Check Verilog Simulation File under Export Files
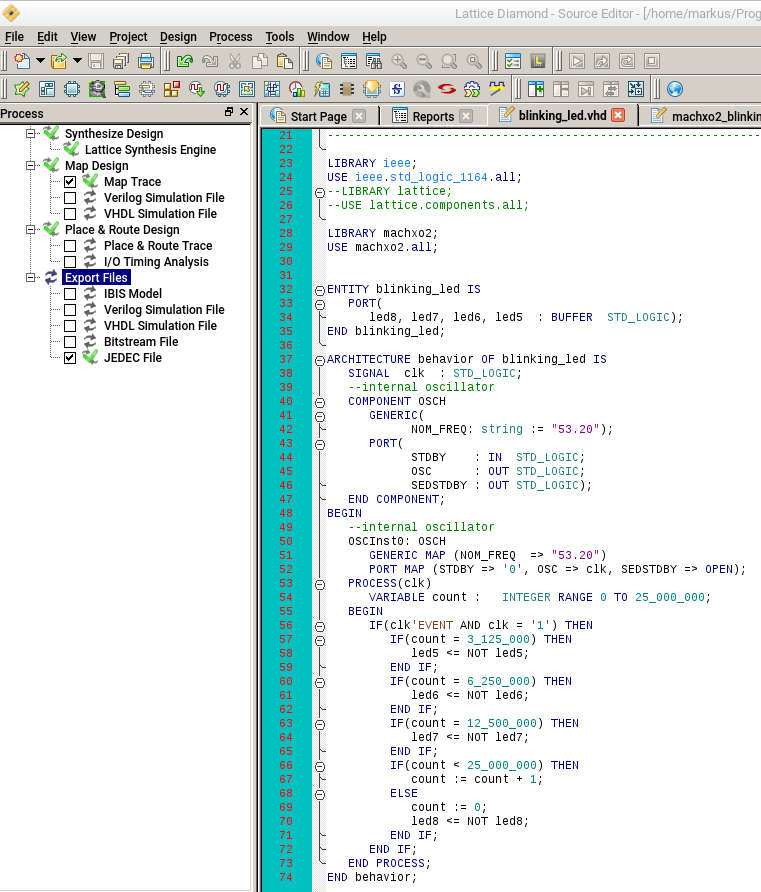The image size is (761, 892). coord(70,310)
